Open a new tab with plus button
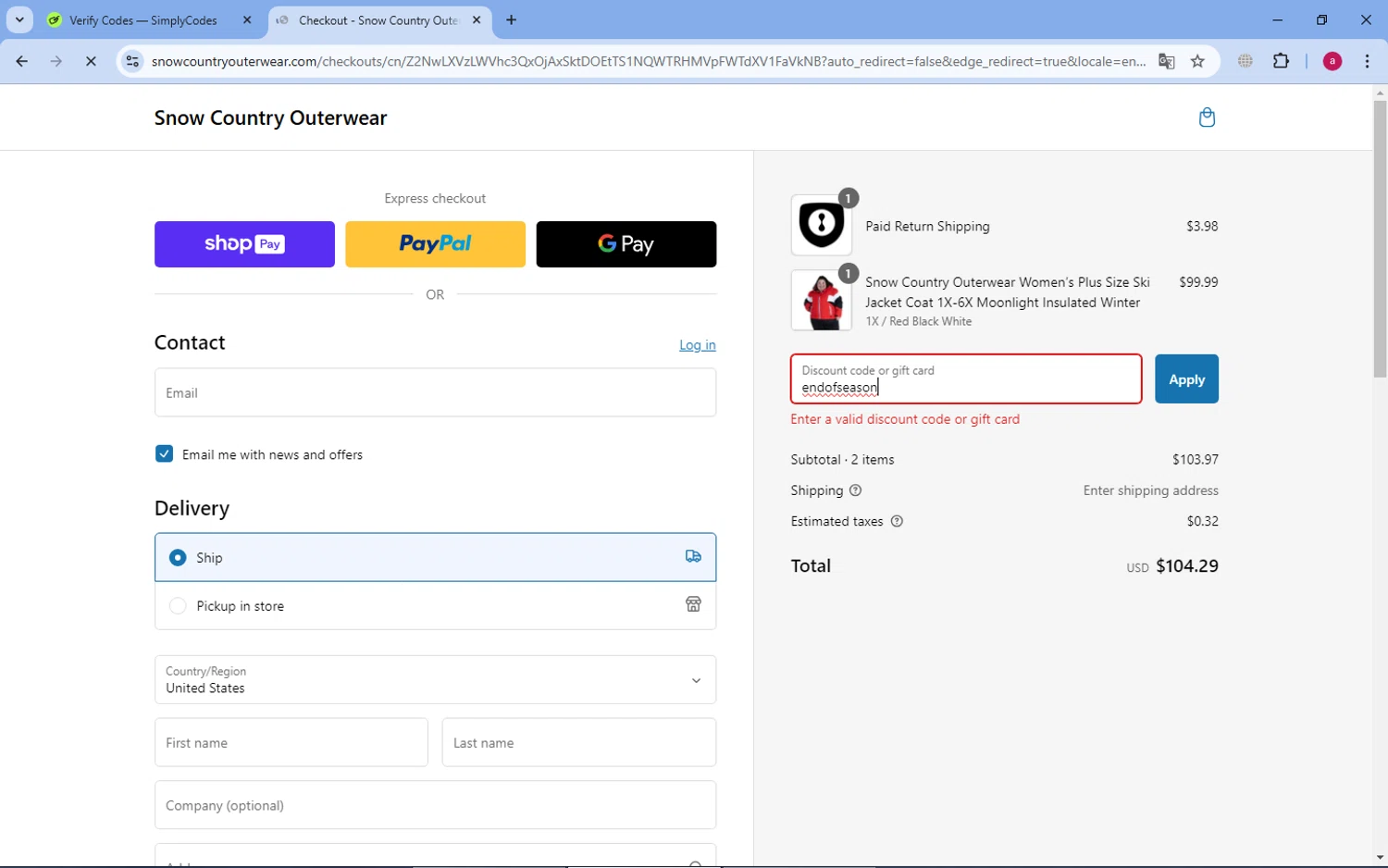The image size is (1388, 868). coord(512,19)
